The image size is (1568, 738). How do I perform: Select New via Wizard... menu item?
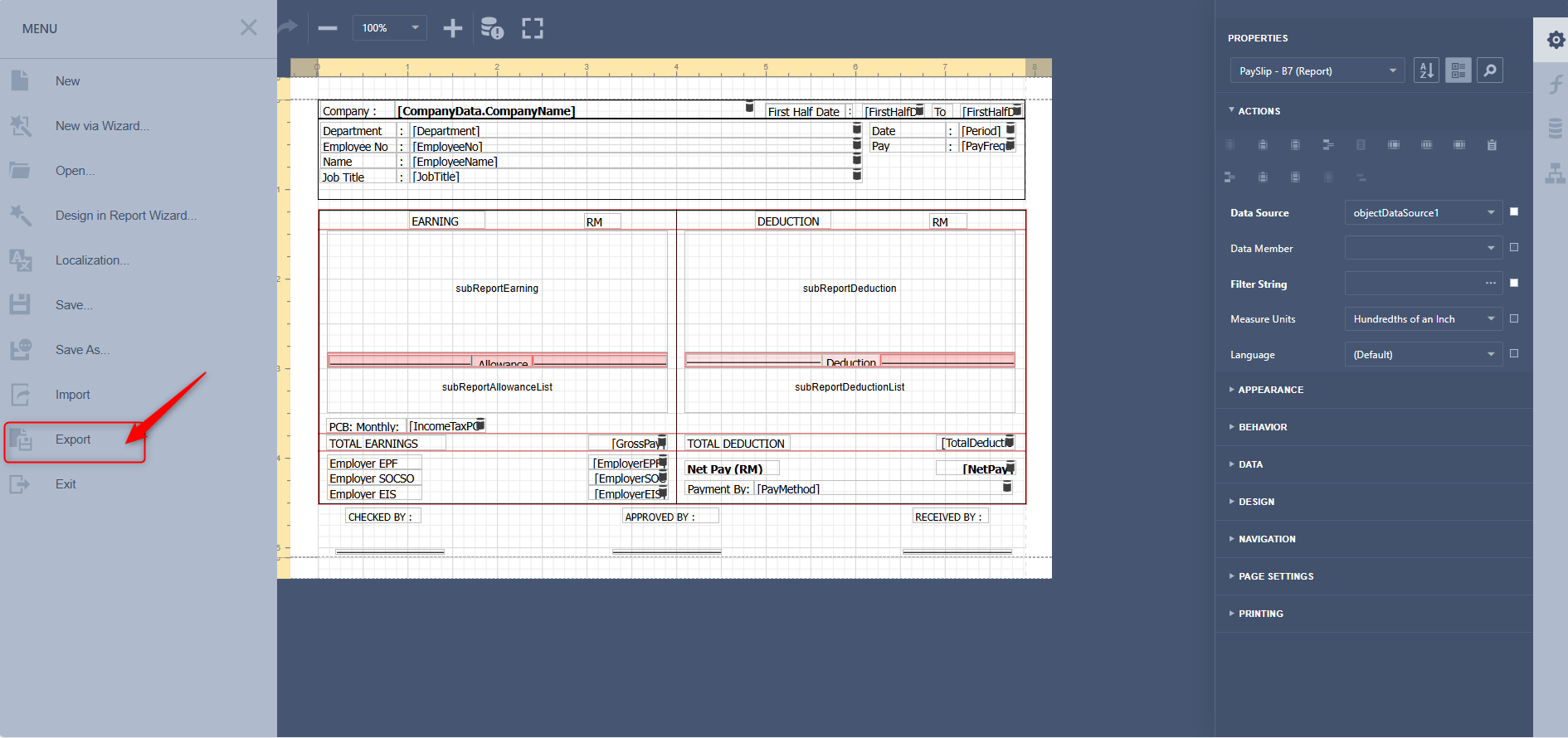coord(103,126)
